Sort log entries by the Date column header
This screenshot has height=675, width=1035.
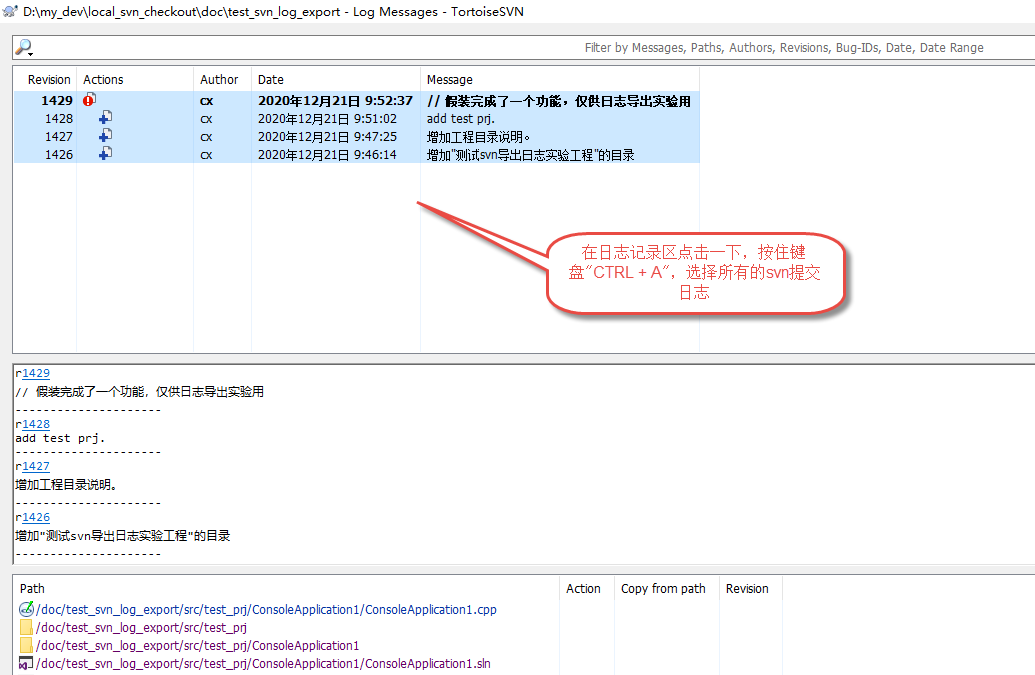pyautogui.click(x=269, y=79)
